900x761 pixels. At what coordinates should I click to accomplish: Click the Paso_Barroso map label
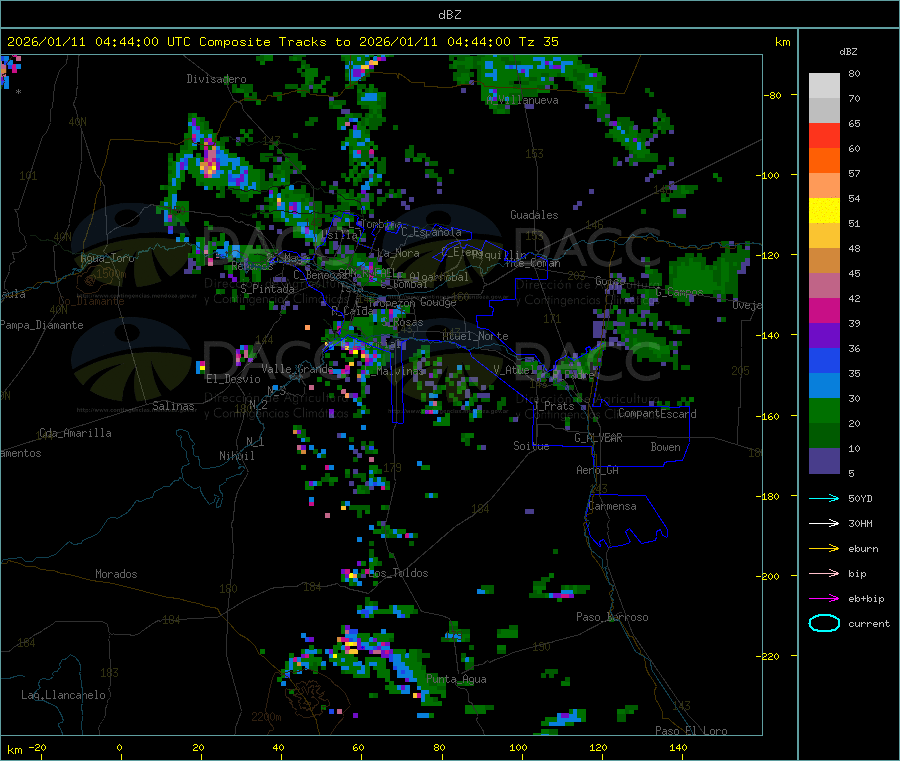coord(612,617)
